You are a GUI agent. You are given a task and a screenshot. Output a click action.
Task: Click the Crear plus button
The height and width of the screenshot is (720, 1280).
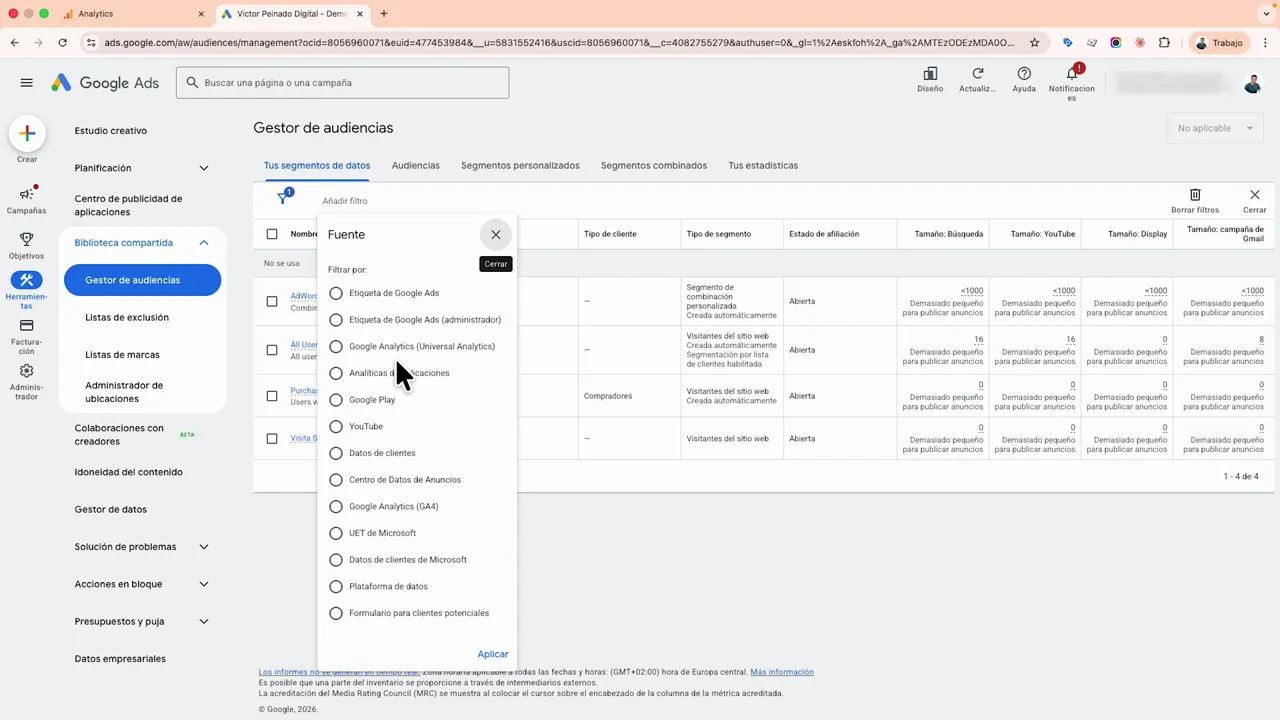click(27, 133)
